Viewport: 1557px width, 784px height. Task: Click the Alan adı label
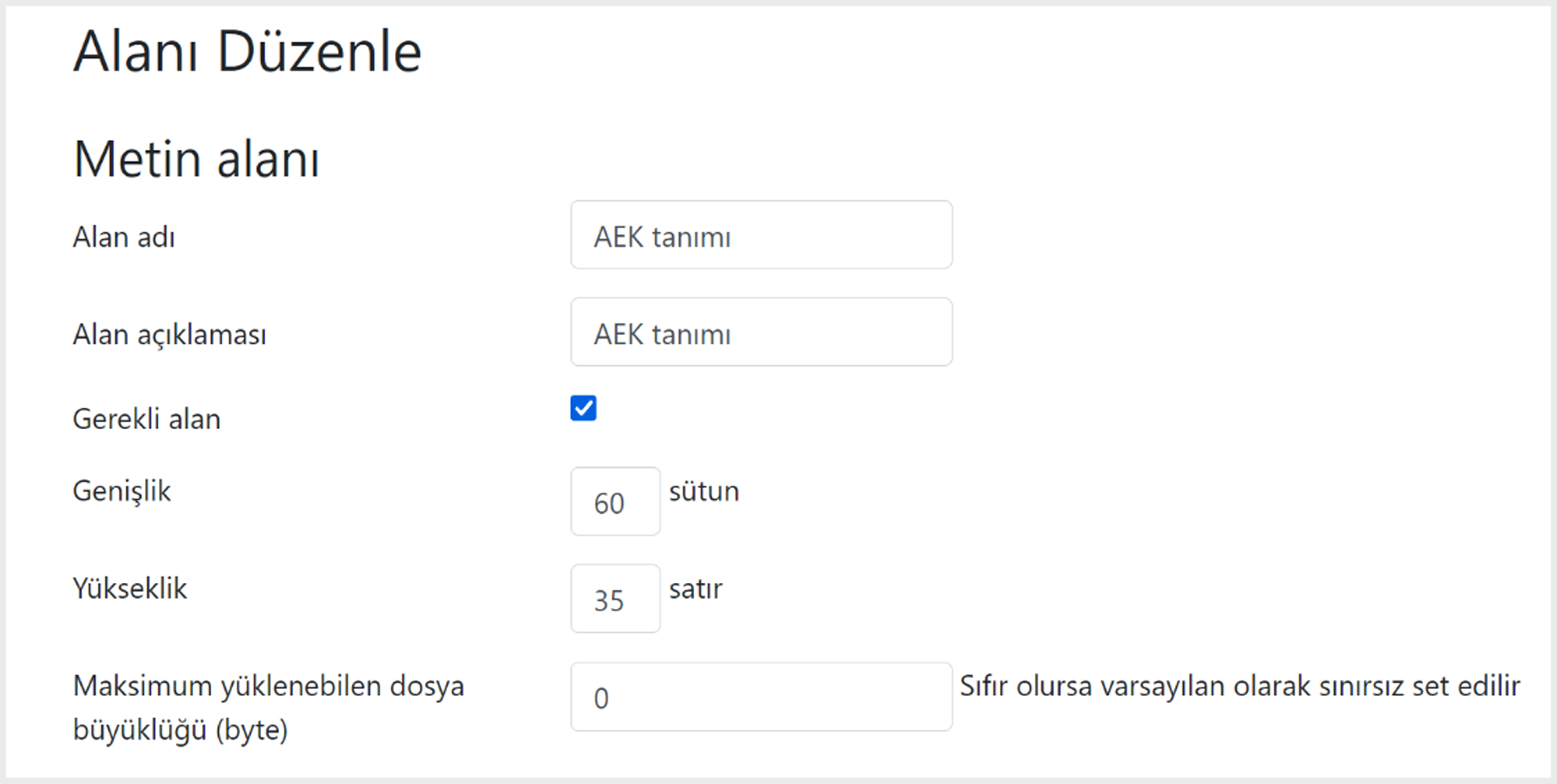coord(124,238)
